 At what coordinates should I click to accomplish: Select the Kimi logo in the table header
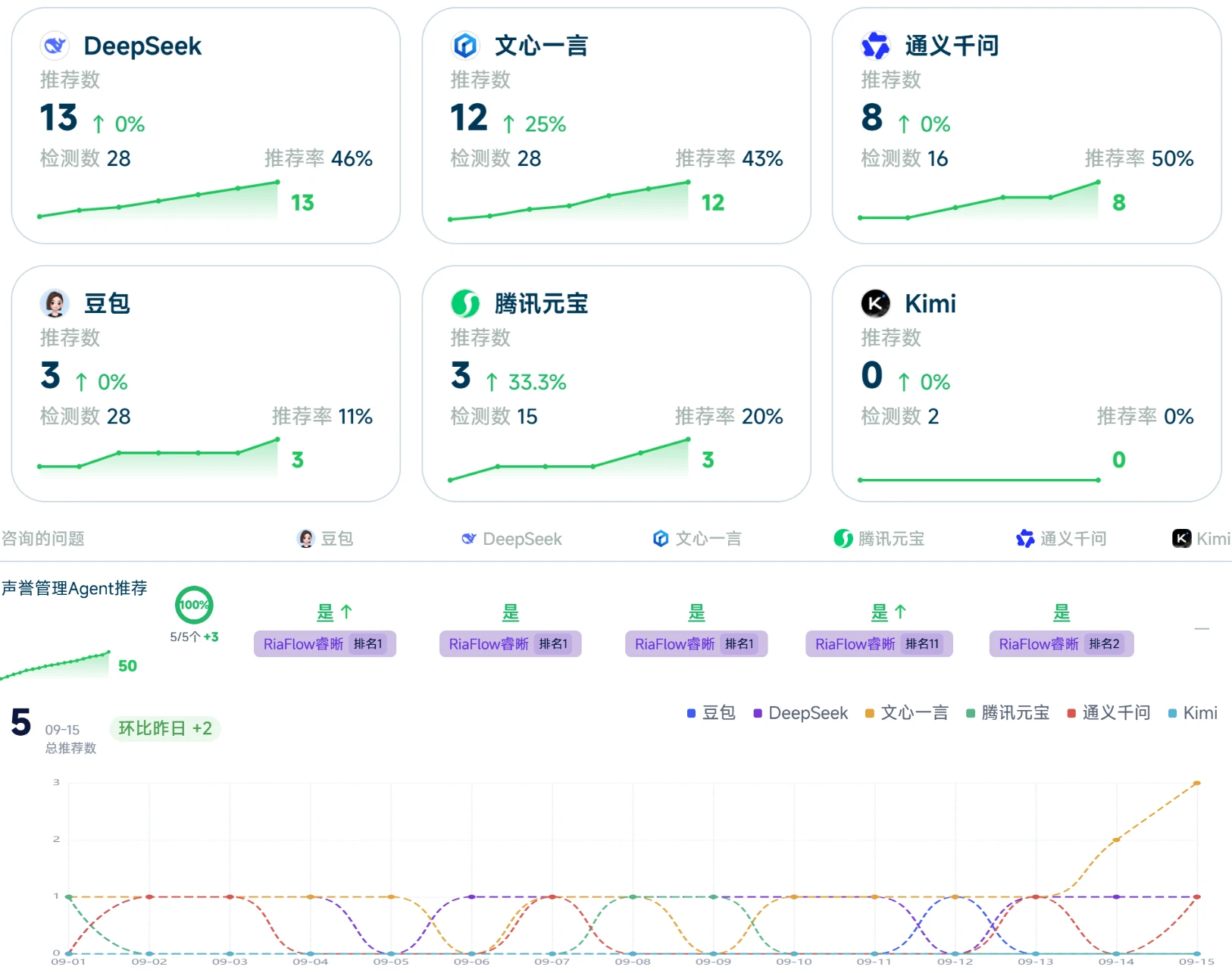[1181, 539]
